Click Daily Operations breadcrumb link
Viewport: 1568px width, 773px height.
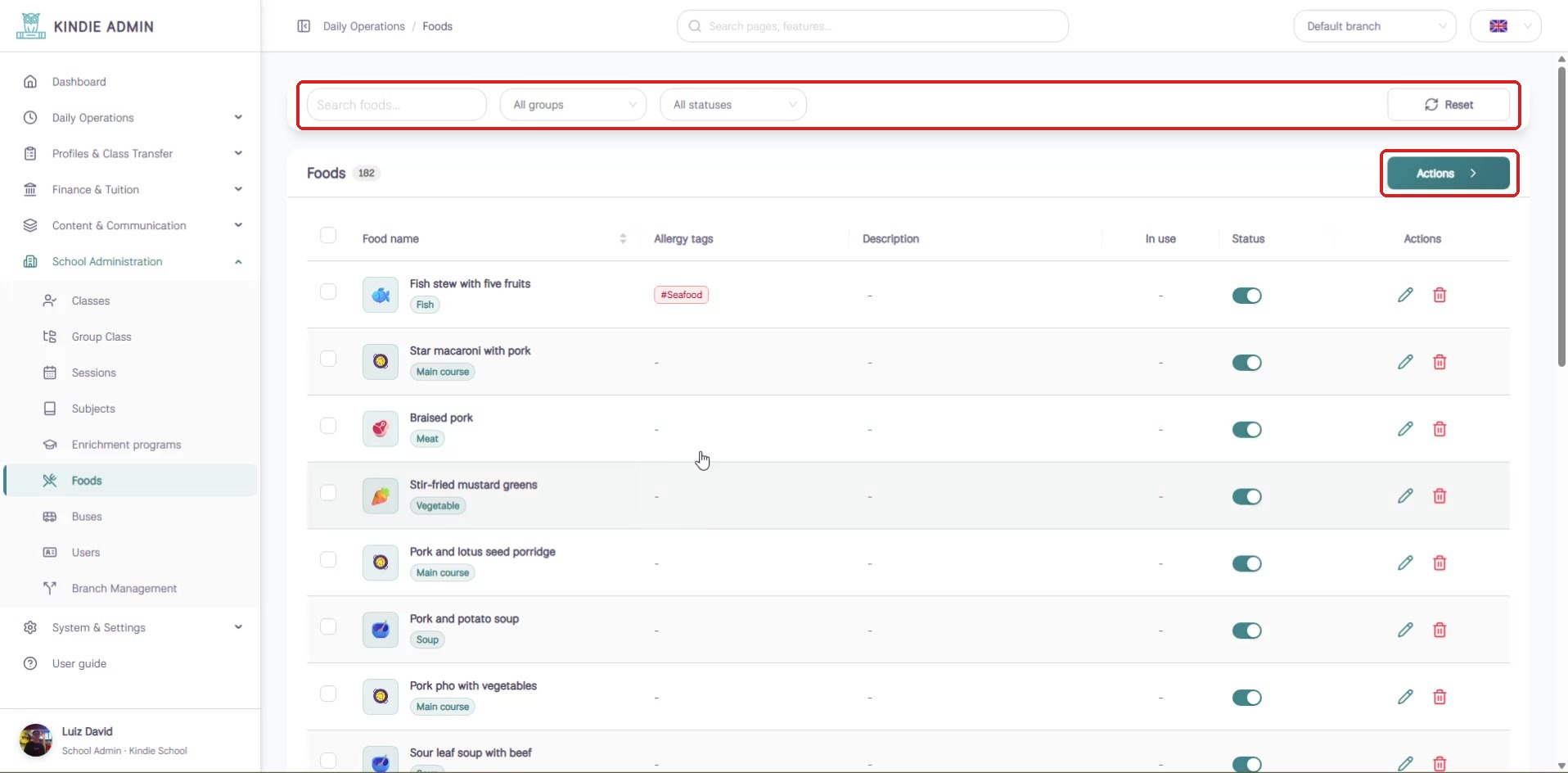pyautogui.click(x=364, y=26)
